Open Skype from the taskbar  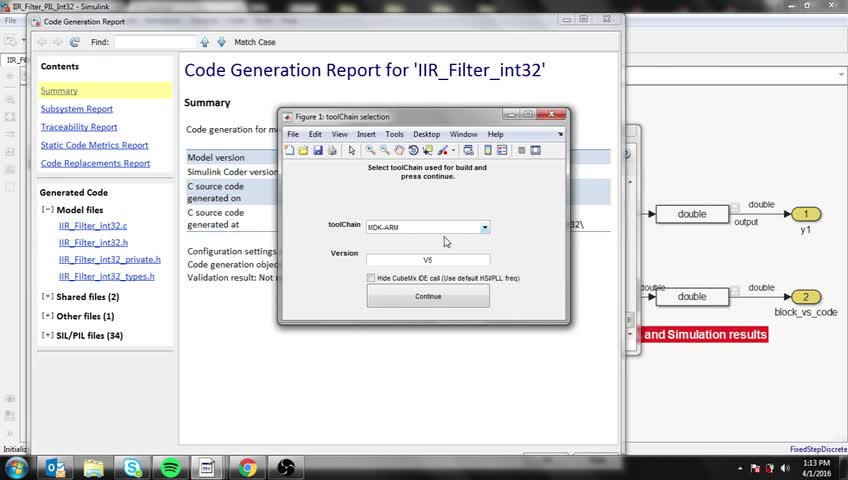(132, 468)
